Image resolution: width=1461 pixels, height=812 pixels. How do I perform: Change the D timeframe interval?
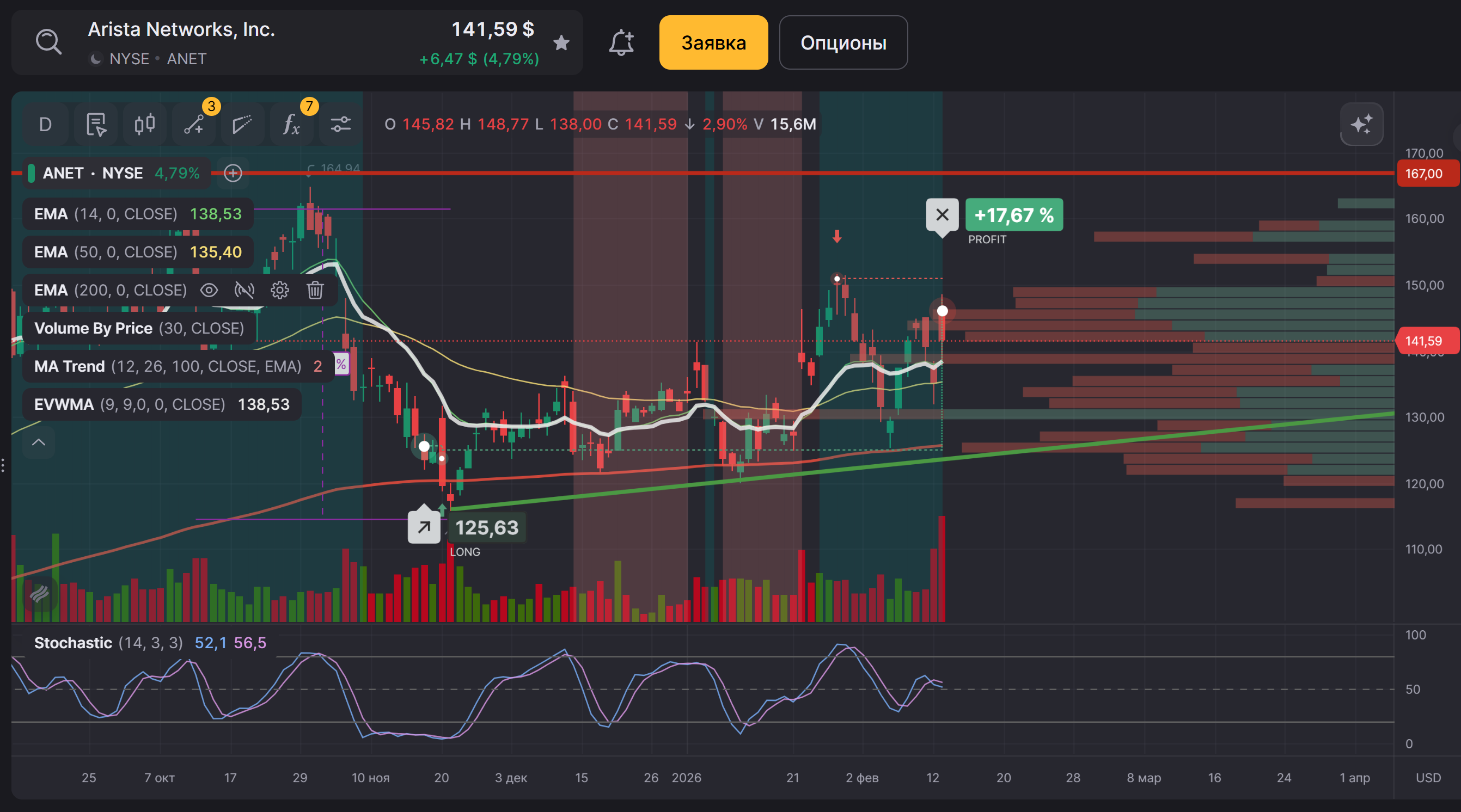coord(45,124)
